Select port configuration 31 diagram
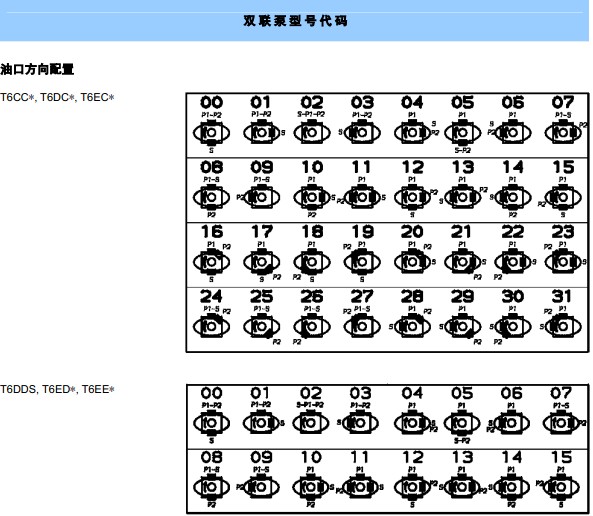Viewport: 593px width, 516px height. [563, 326]
